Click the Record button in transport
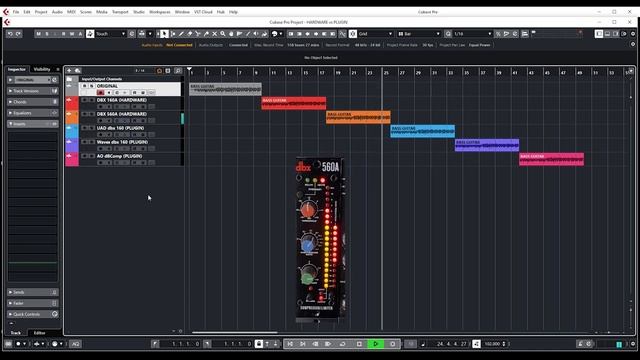The image size is (640, 360). 393,344
